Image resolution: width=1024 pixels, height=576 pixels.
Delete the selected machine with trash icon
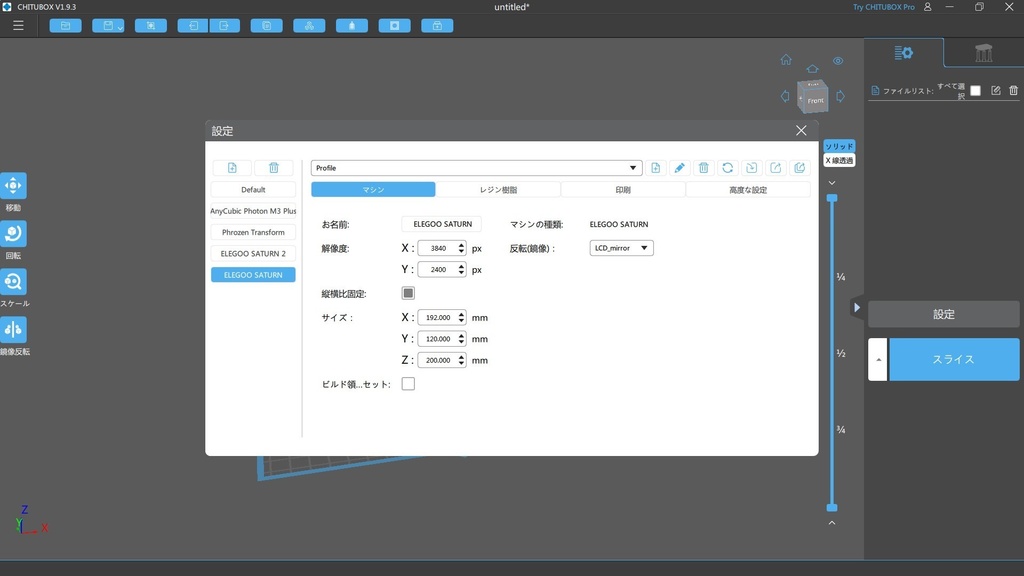274,168
